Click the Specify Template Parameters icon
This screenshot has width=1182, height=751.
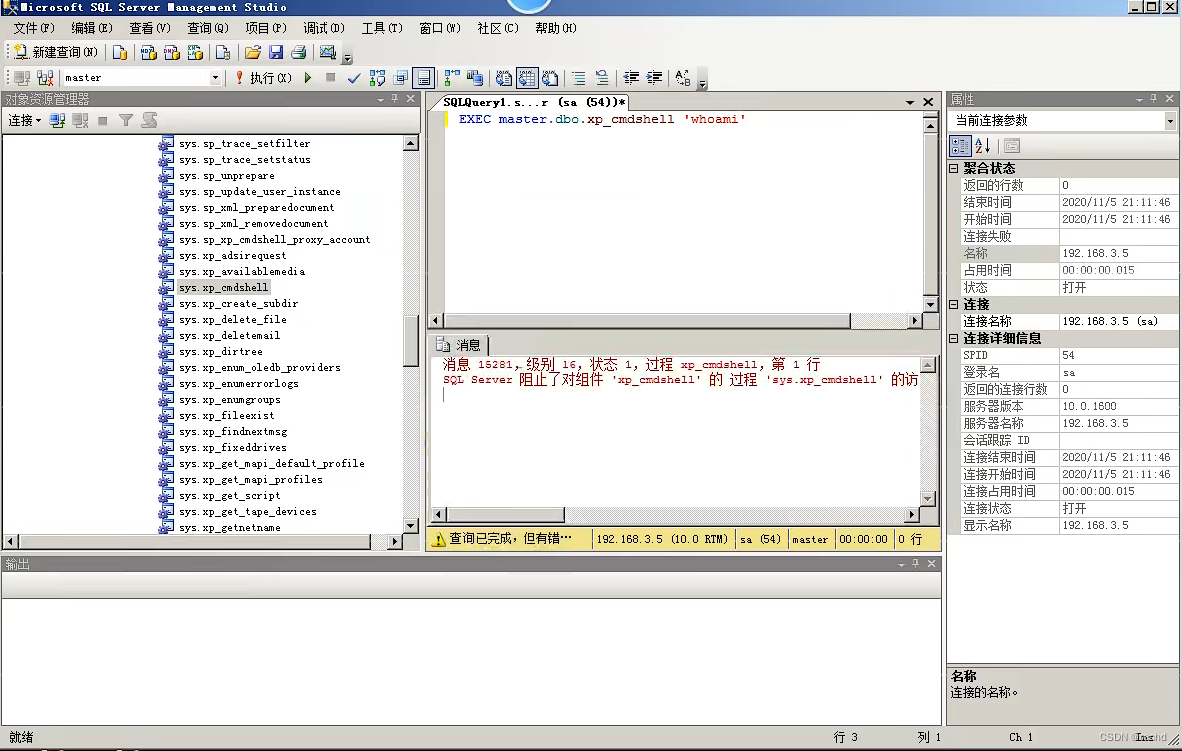683,78
